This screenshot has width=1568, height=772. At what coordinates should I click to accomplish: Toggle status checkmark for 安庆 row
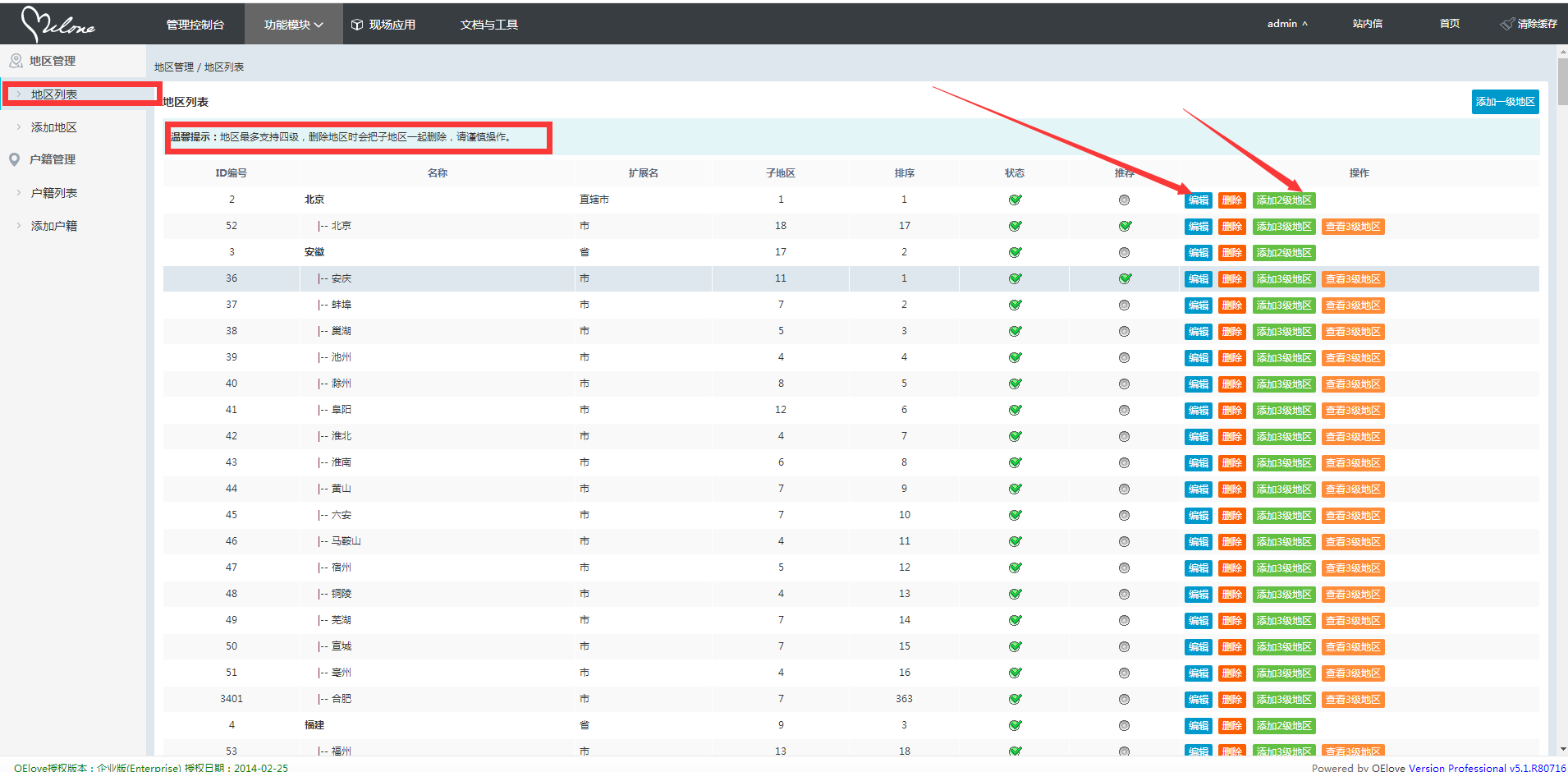(1016, 278)
